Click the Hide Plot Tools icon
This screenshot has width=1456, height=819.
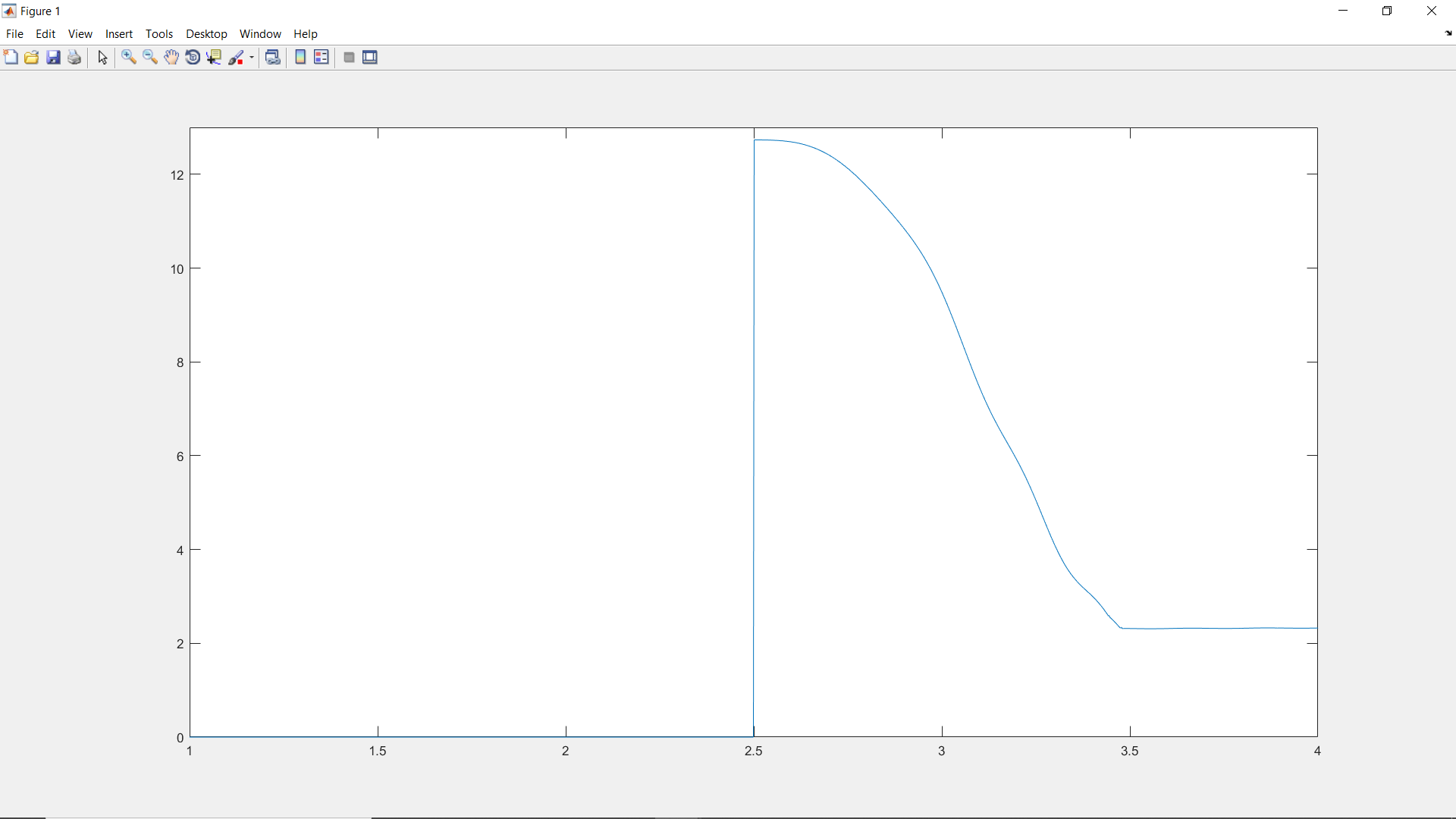point(349,58)
